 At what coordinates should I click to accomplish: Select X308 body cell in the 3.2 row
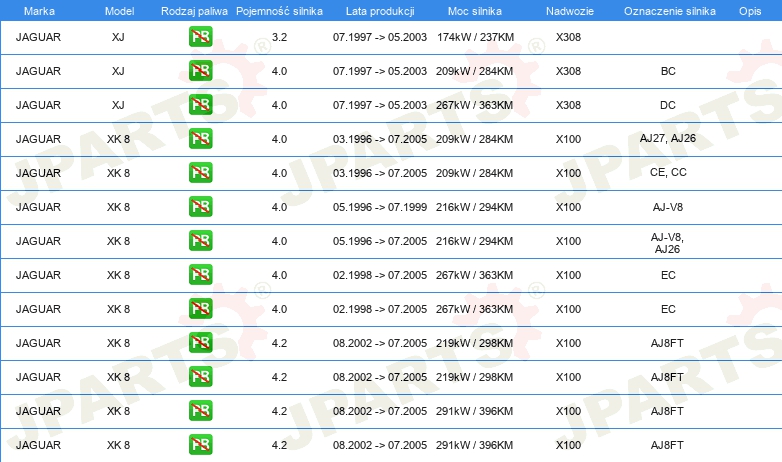tap(569, 37)
